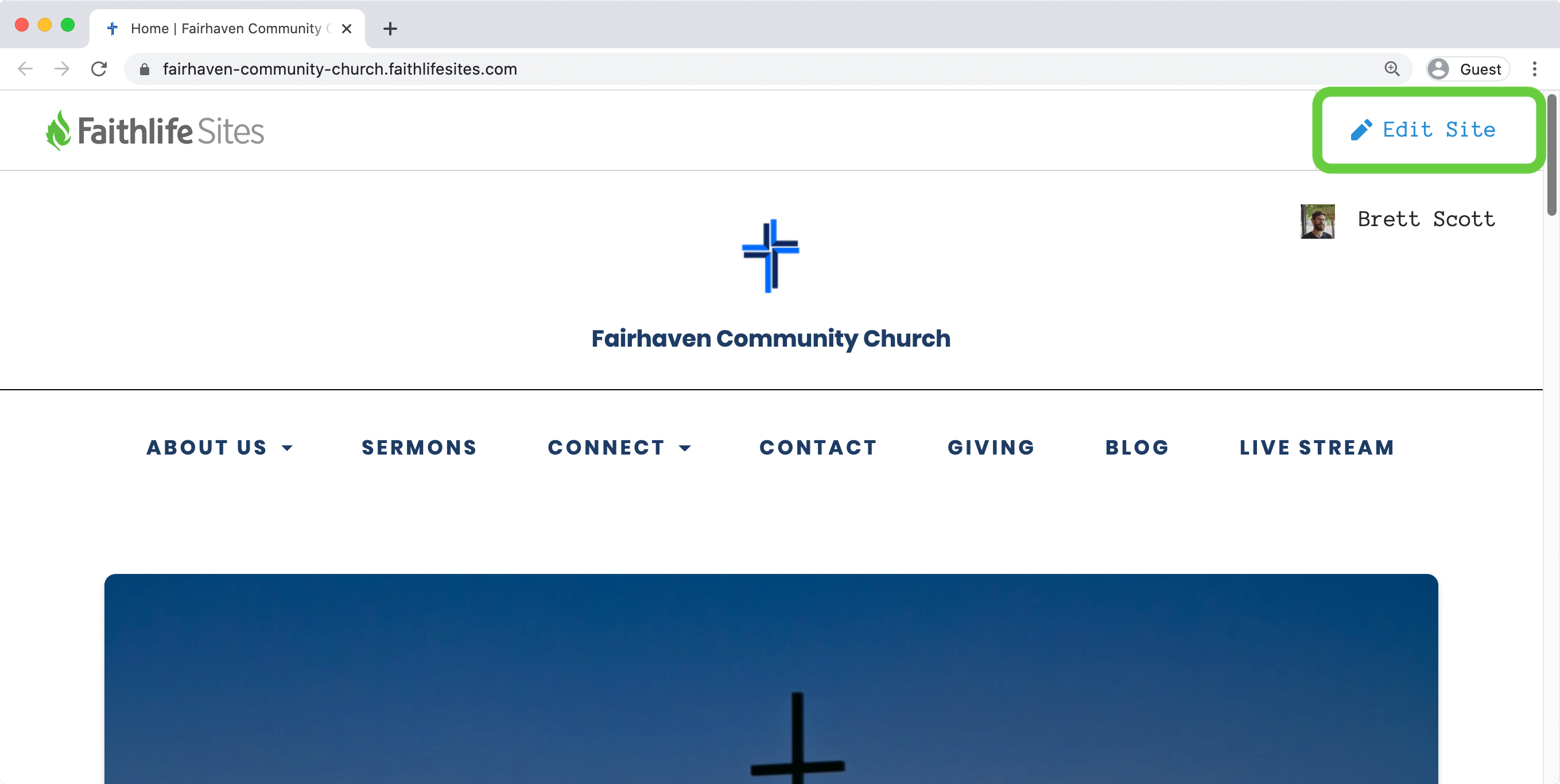Viewport: 1560px width, 784px height.
Task: Click the blue cross church logo
Action: point(770,255)
